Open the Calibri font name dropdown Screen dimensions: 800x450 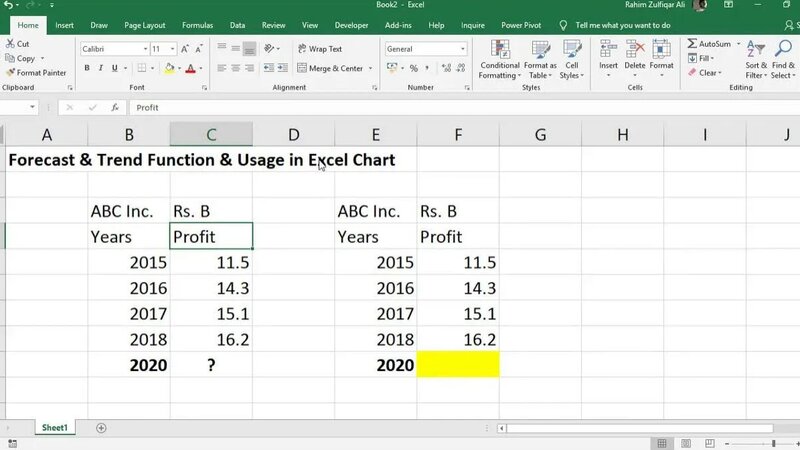145,49
